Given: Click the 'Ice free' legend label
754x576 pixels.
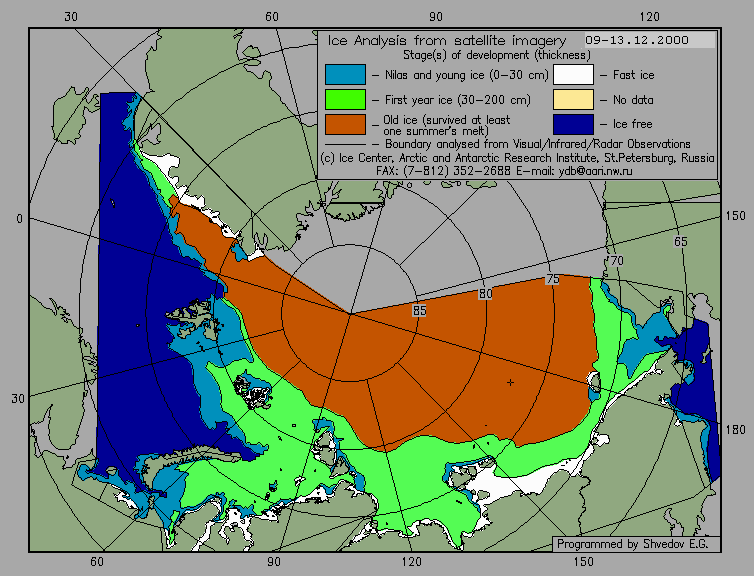Looking at the screenshot, I should (632, 124).
